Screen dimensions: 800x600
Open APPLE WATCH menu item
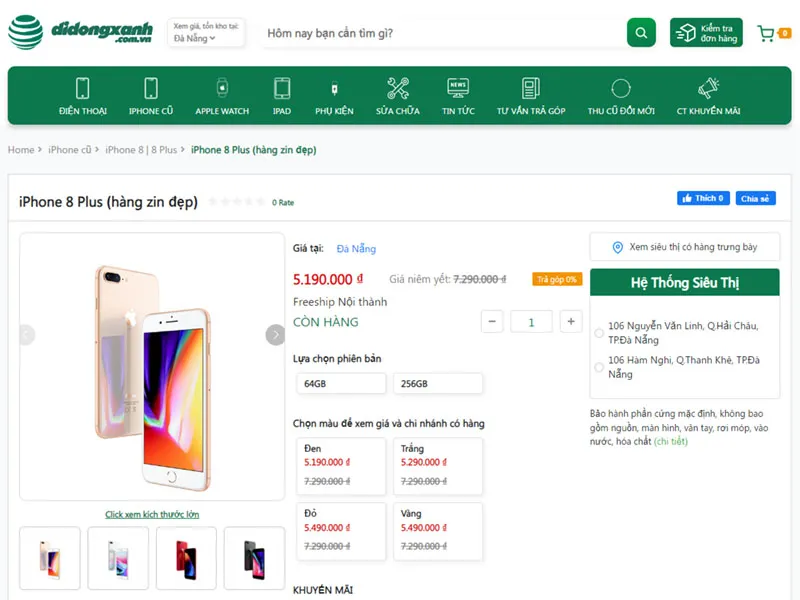coord(222,111)
